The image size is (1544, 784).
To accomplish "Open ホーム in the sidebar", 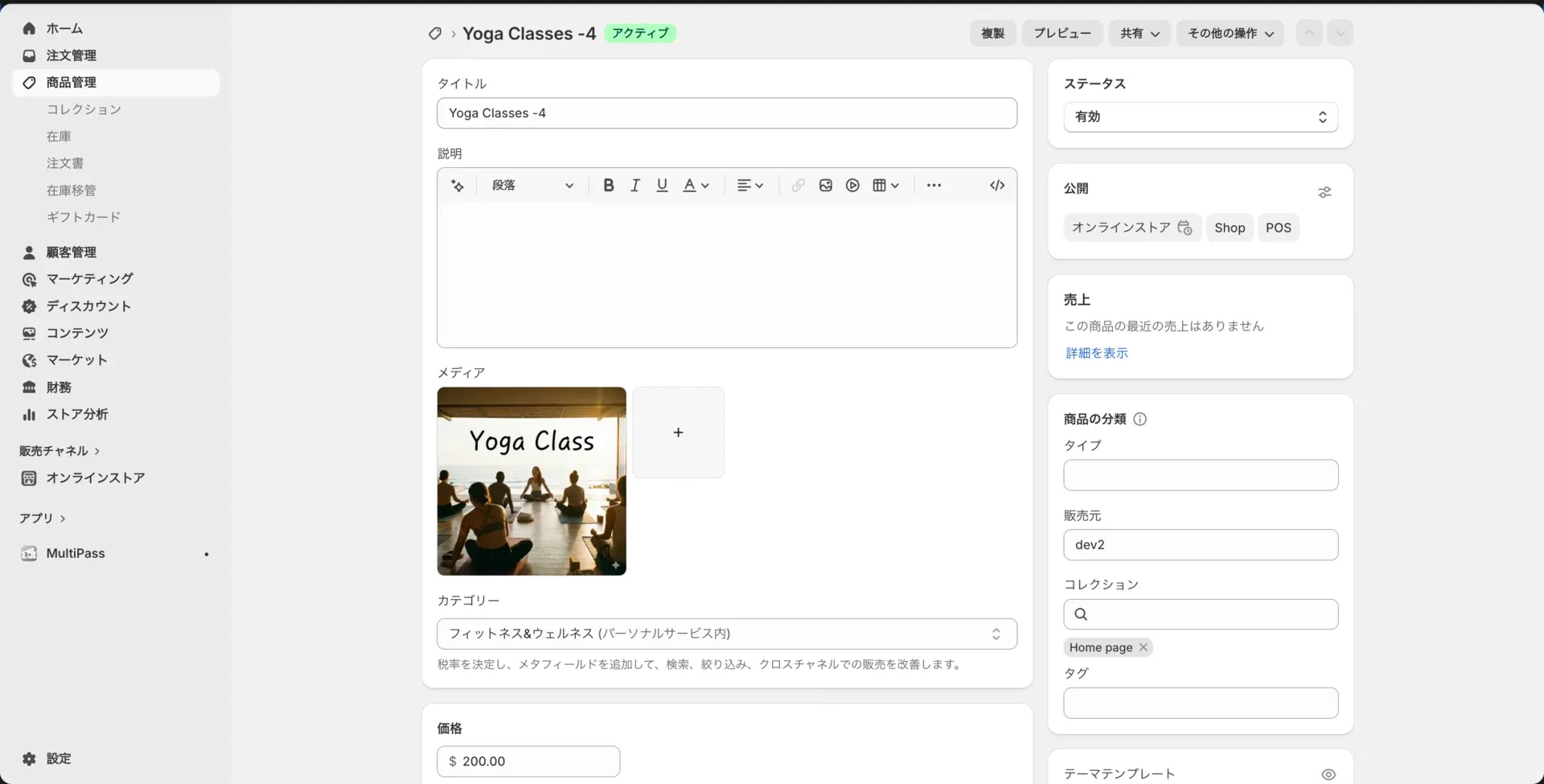I will coord(116,28).
